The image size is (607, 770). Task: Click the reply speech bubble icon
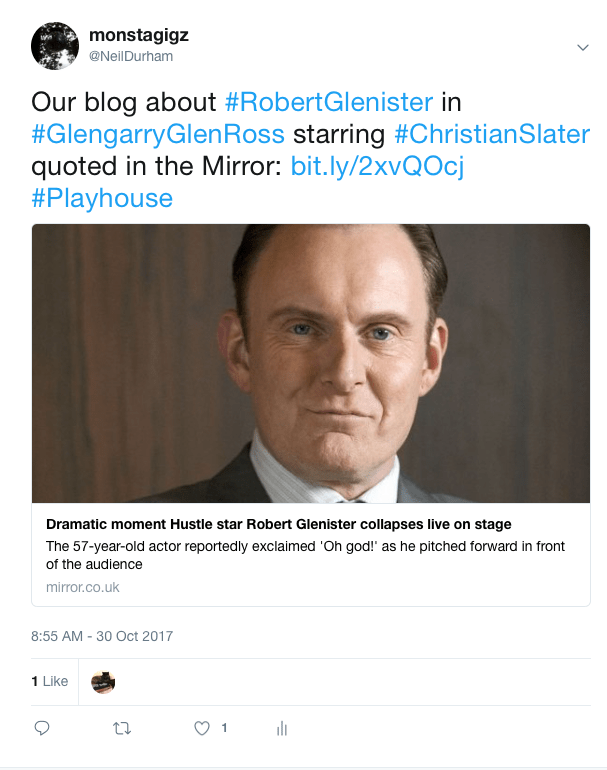(42, 728)
